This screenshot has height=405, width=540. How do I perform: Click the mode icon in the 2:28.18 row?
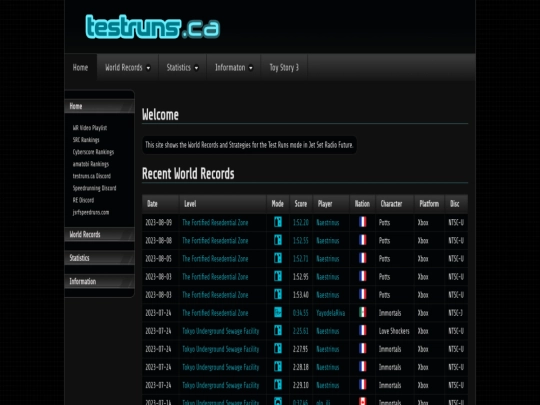click(x=278, y=366)
